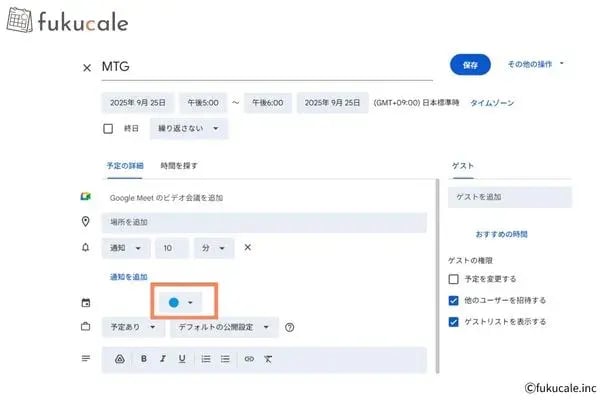Image resolution: width=600 pixels, height=400 pixels.
Task: Close the event editor with the X icon
Action: [x=87, y=68]
